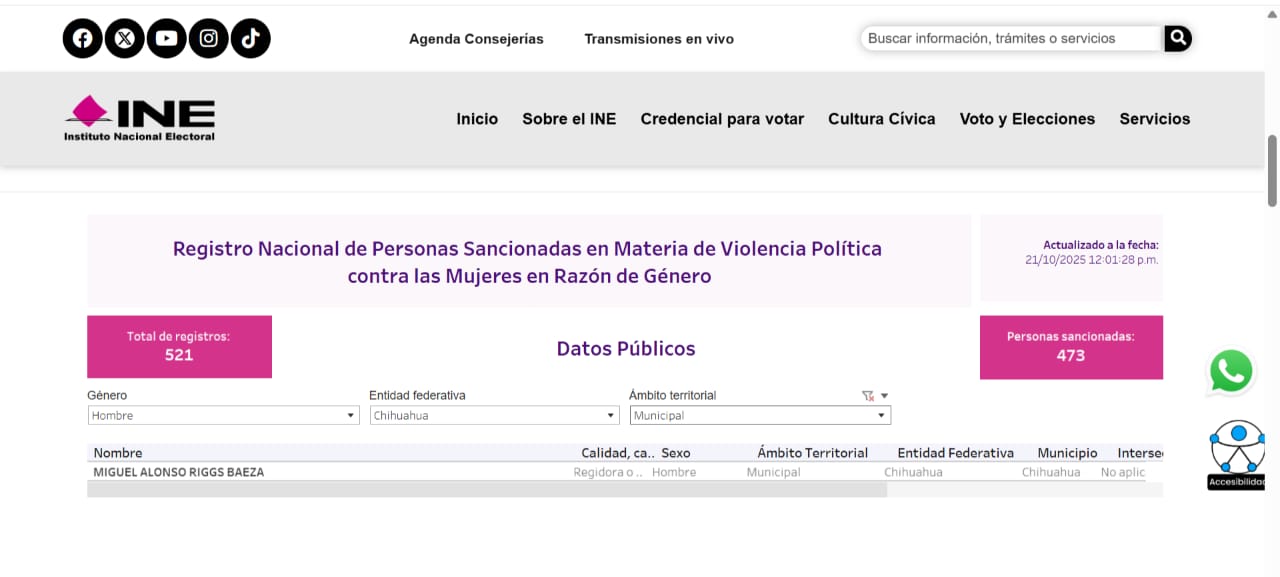This screenshot has width=1280, height=577.
Task: Open the TikTok social icon
Action: (x=250, y=39)
